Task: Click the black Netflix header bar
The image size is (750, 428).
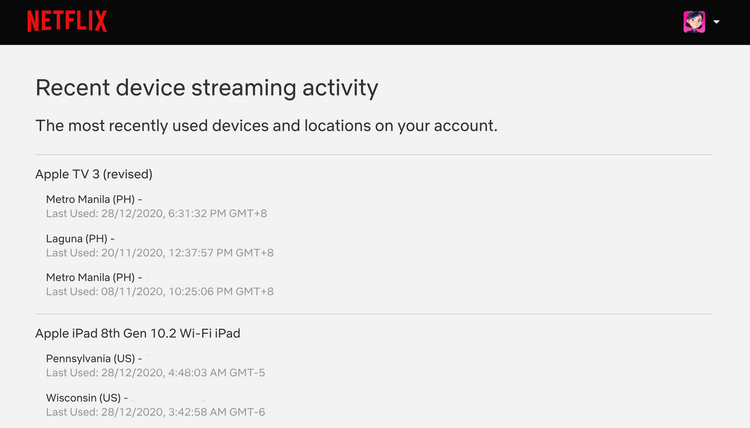Action: (x=375, y=22)
